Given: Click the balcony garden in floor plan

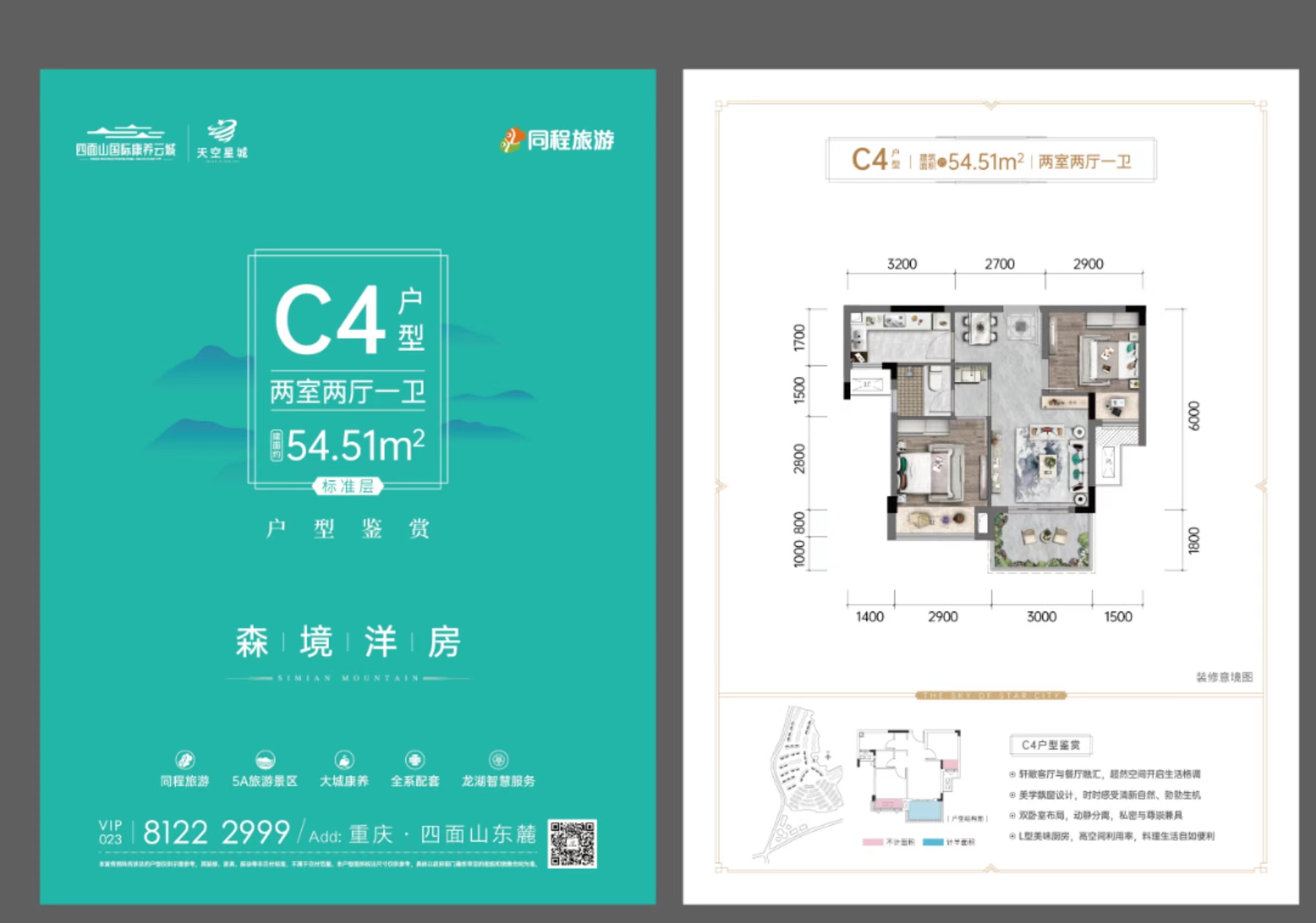Looking at the screenshot, I should (1041, 540).
